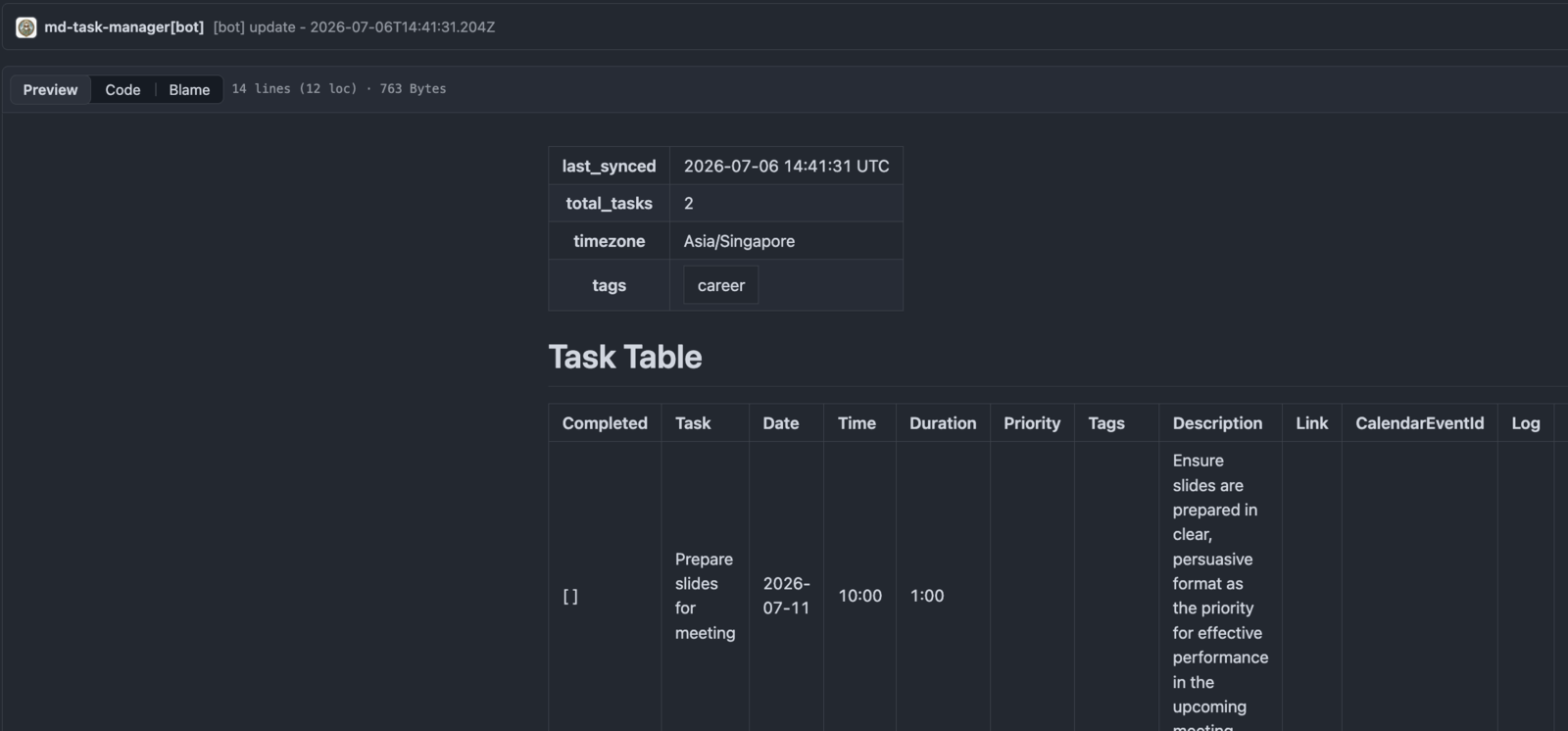The height and width of the screenshot is (731, 1568).
Task: Click the 'career' tag value
Action: [x=720, y=285]
